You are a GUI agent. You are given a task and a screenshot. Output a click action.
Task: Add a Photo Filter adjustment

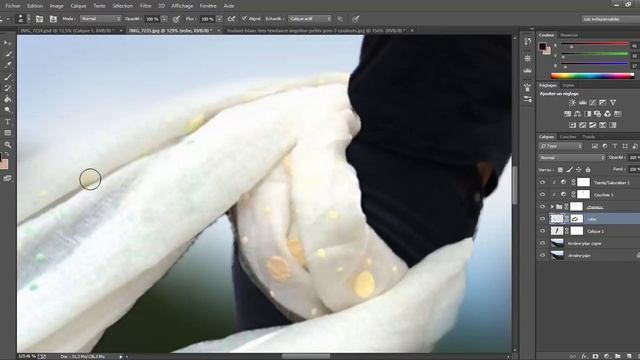point(598,114)
